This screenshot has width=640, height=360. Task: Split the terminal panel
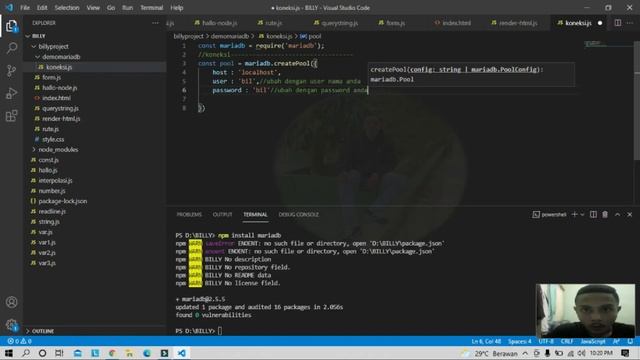pos(593,214)
